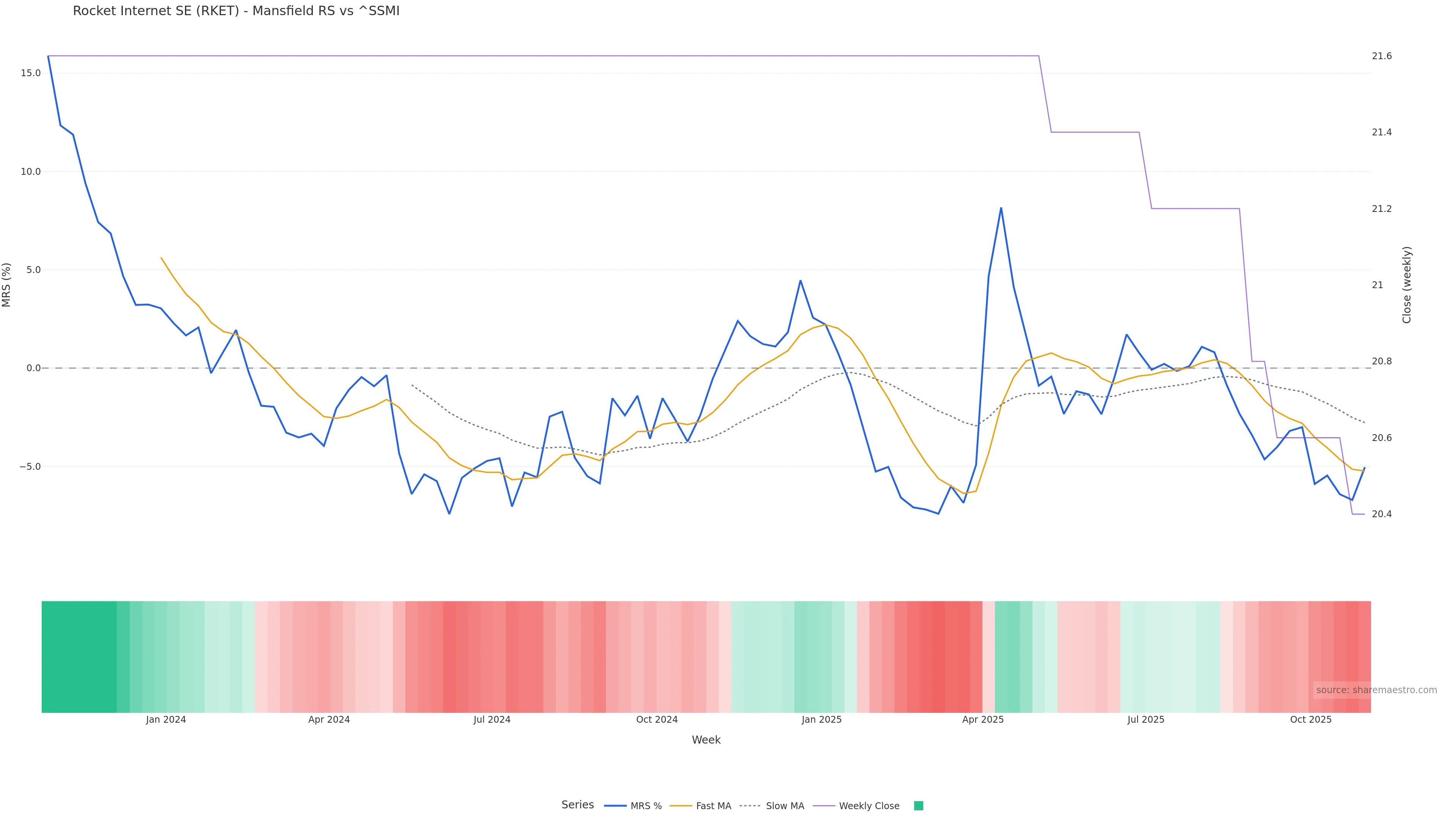Click the Close (weekly) right axis title

1407,285
